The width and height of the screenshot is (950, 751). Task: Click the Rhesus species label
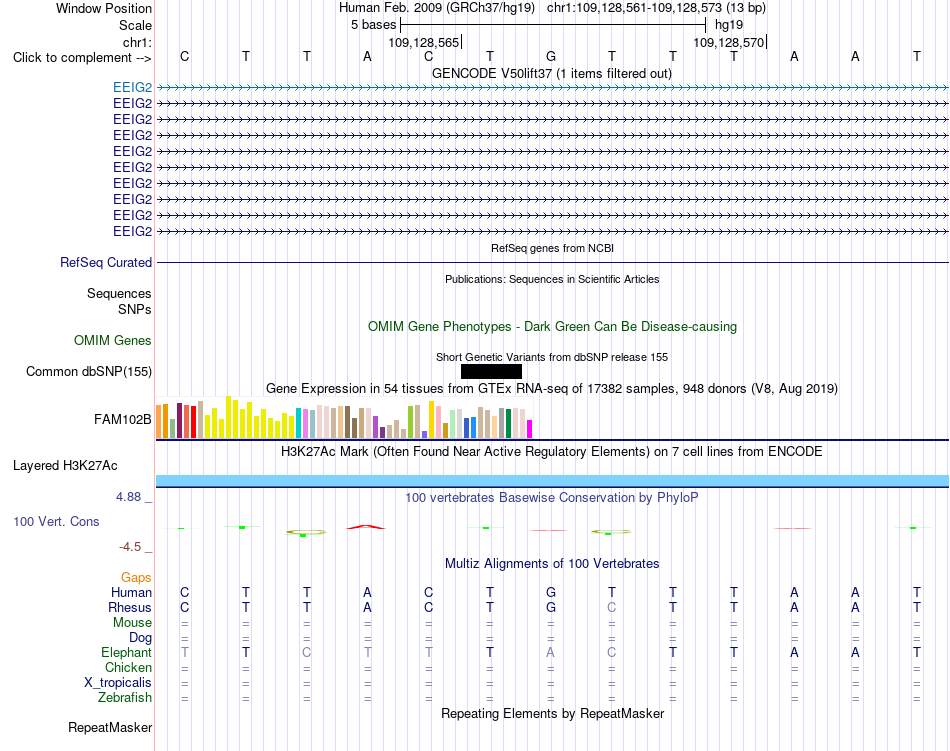point(130,607)
